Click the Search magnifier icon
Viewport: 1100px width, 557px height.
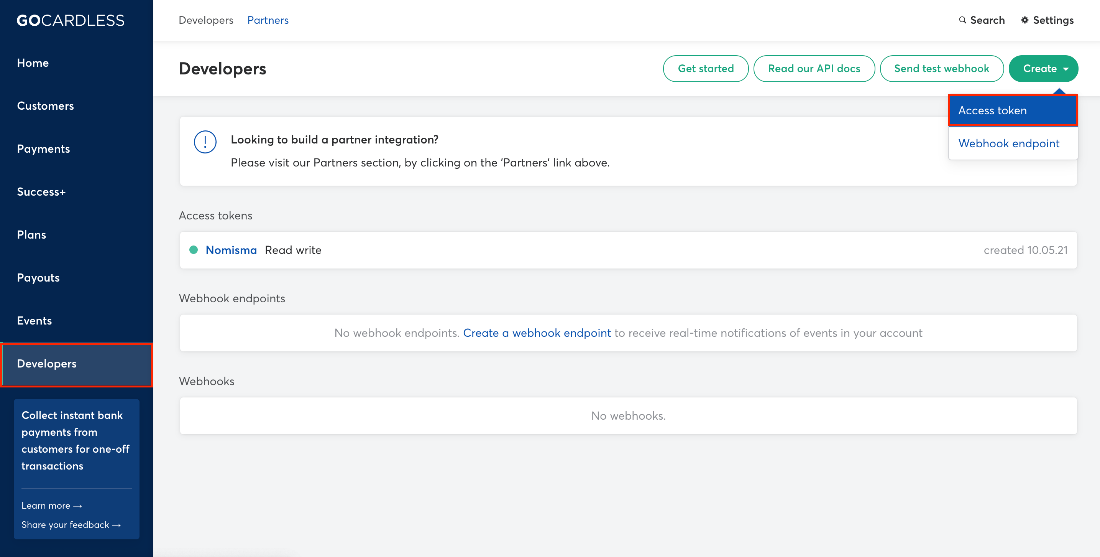[962, 20]
